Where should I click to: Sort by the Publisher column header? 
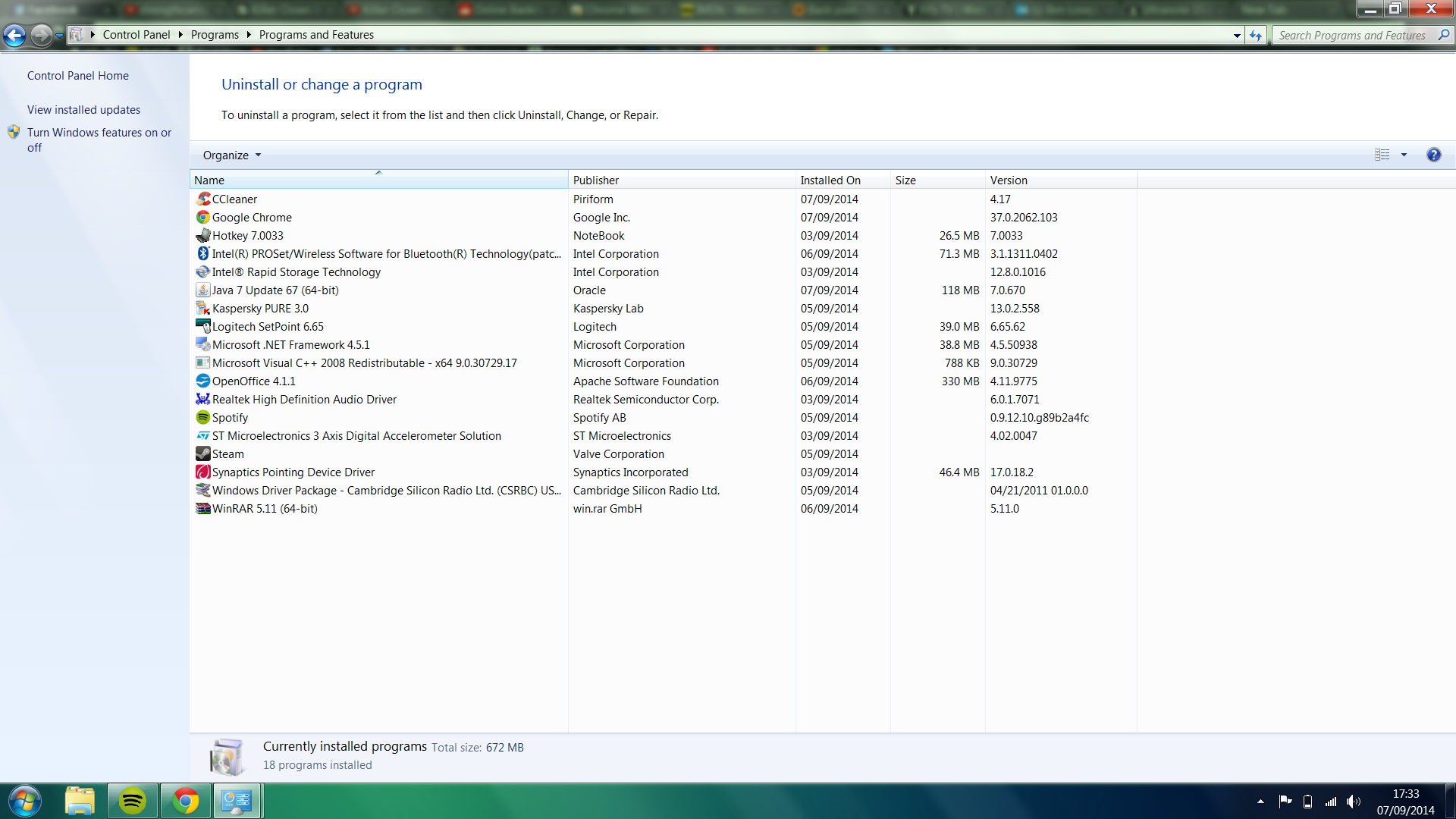point(682,180)
